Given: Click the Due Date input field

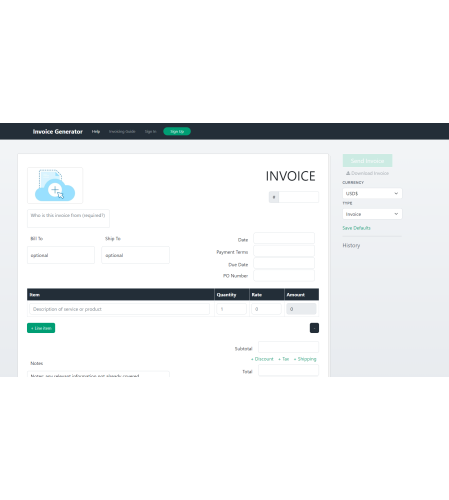Looking at the screenshot, I should (284, 263).
